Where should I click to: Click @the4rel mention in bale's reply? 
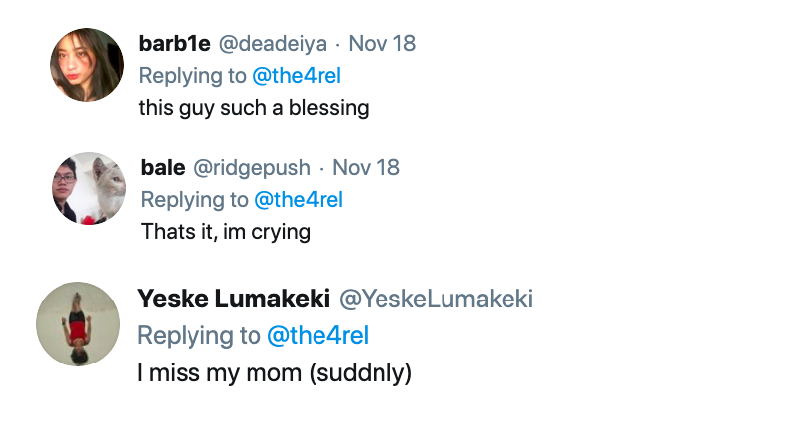coord(299,200)
